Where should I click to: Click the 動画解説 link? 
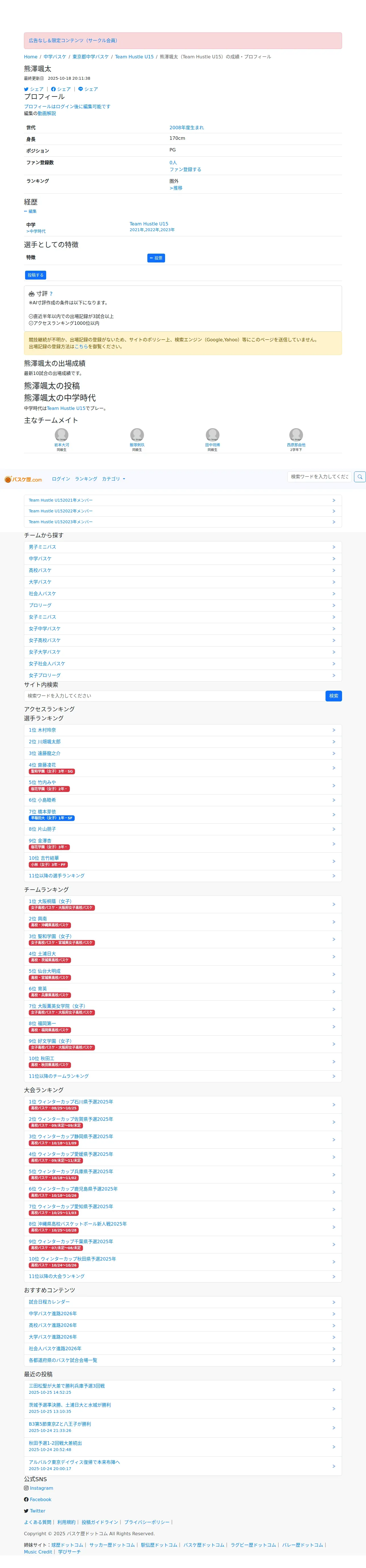point(47,113)
